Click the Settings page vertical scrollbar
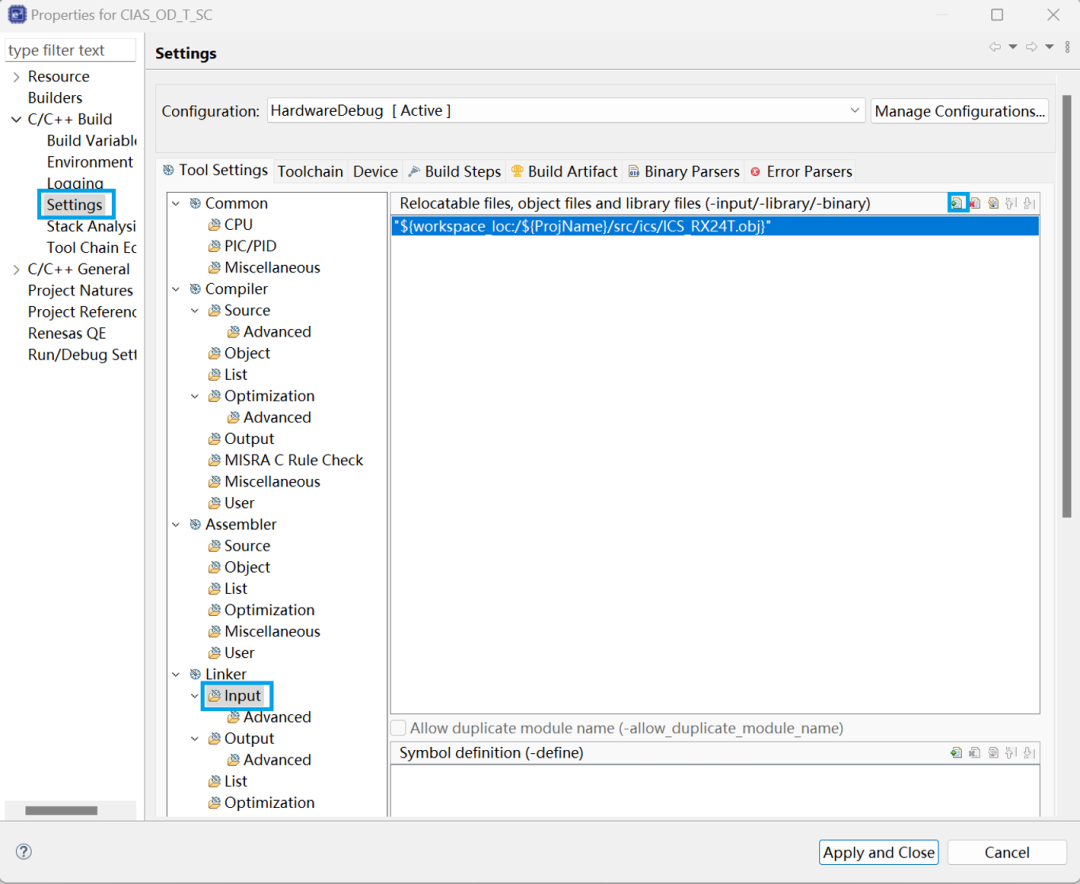The height and width of the screenshot is (884, 1080). pos(1067,307)
